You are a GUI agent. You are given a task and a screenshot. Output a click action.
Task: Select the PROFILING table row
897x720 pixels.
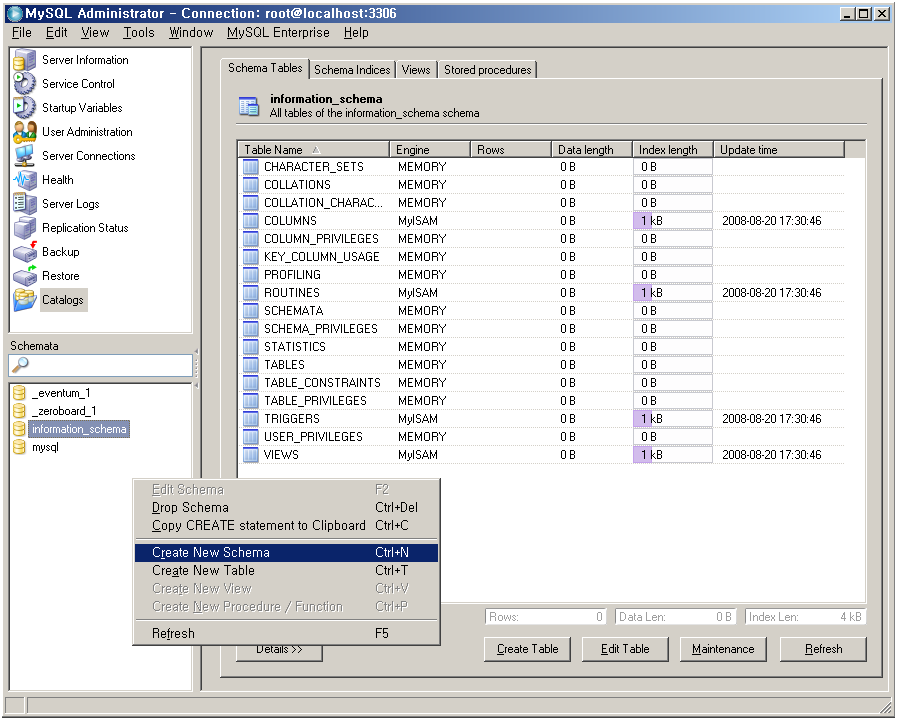541,275
